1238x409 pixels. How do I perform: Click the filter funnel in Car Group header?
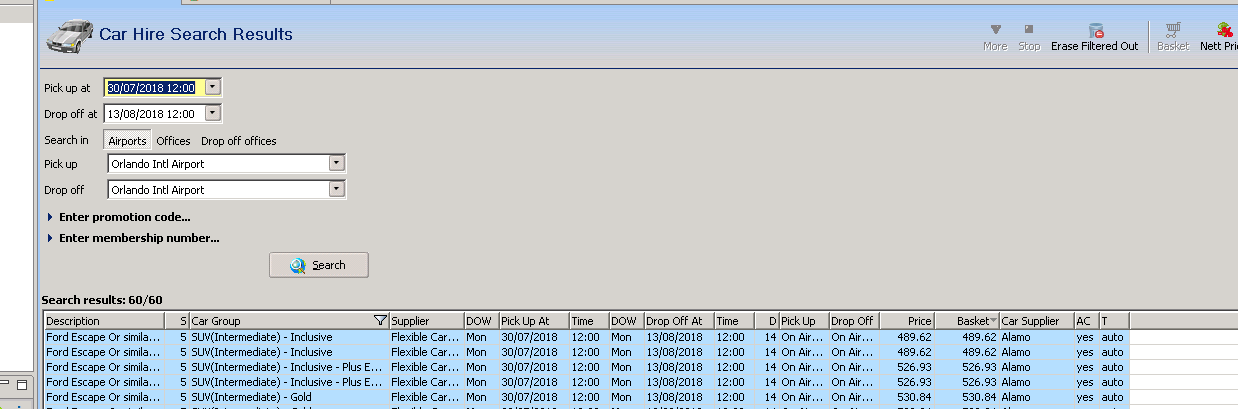point(380,321)
